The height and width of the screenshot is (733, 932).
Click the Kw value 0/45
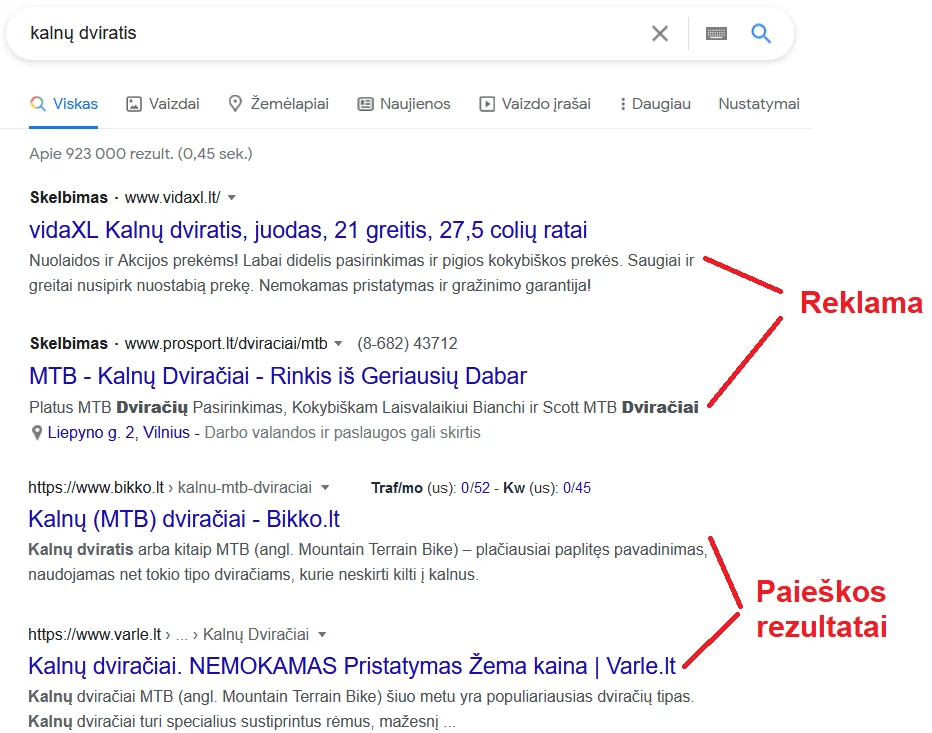coord(577,488)
